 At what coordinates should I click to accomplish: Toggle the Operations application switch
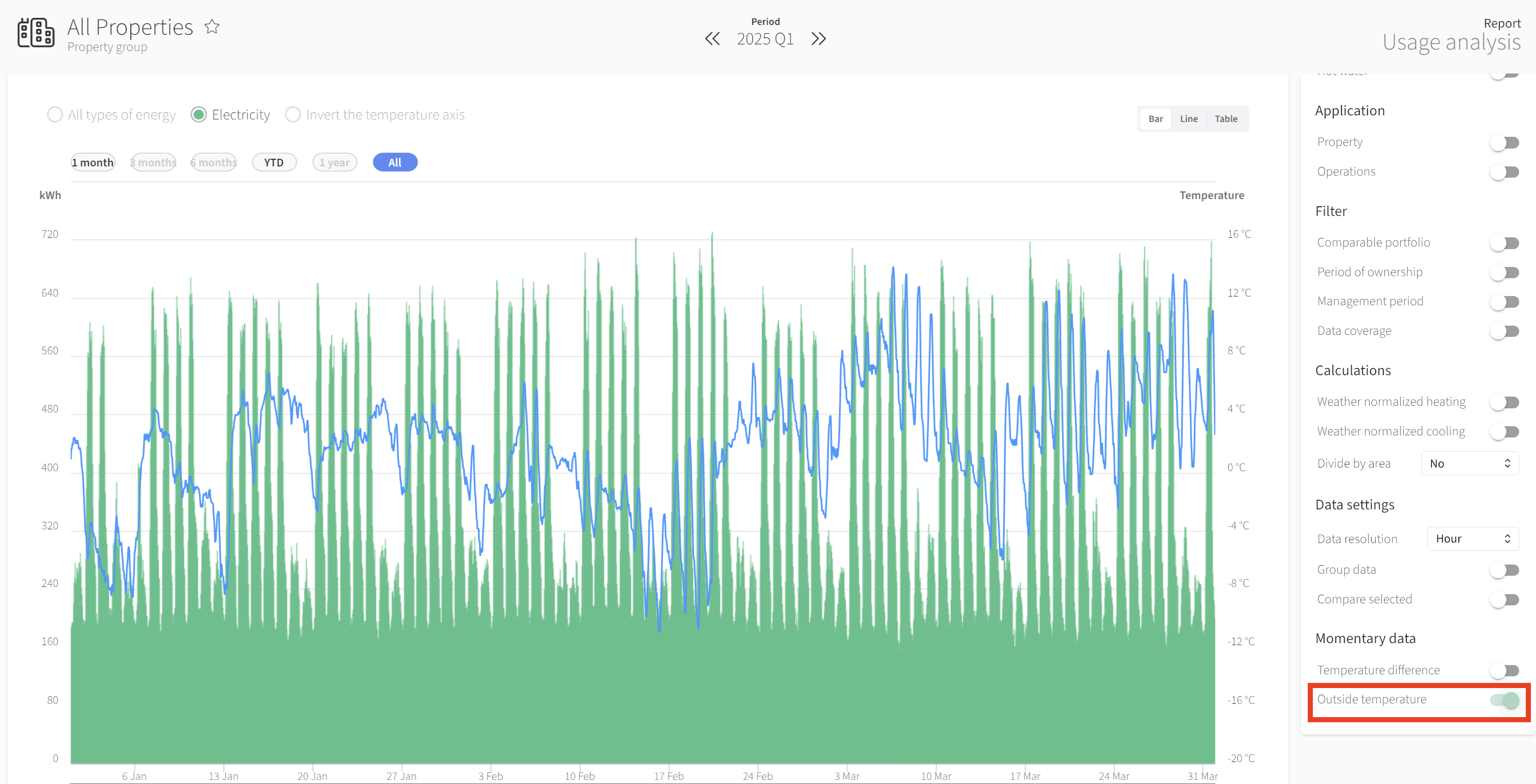1504,173
